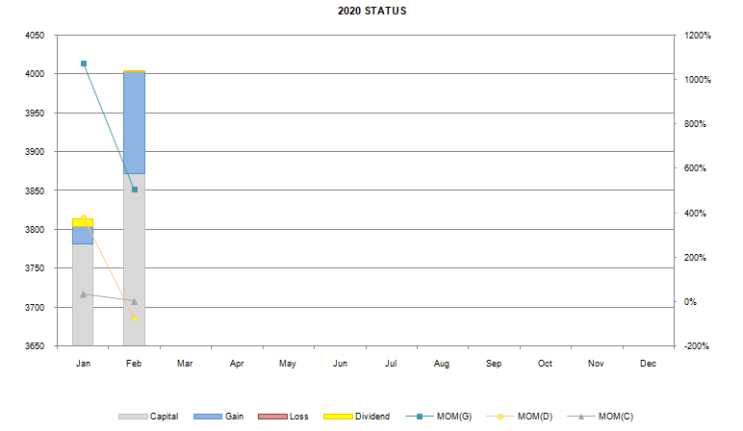Click the Capital legend gray swatch

point(133,417)
